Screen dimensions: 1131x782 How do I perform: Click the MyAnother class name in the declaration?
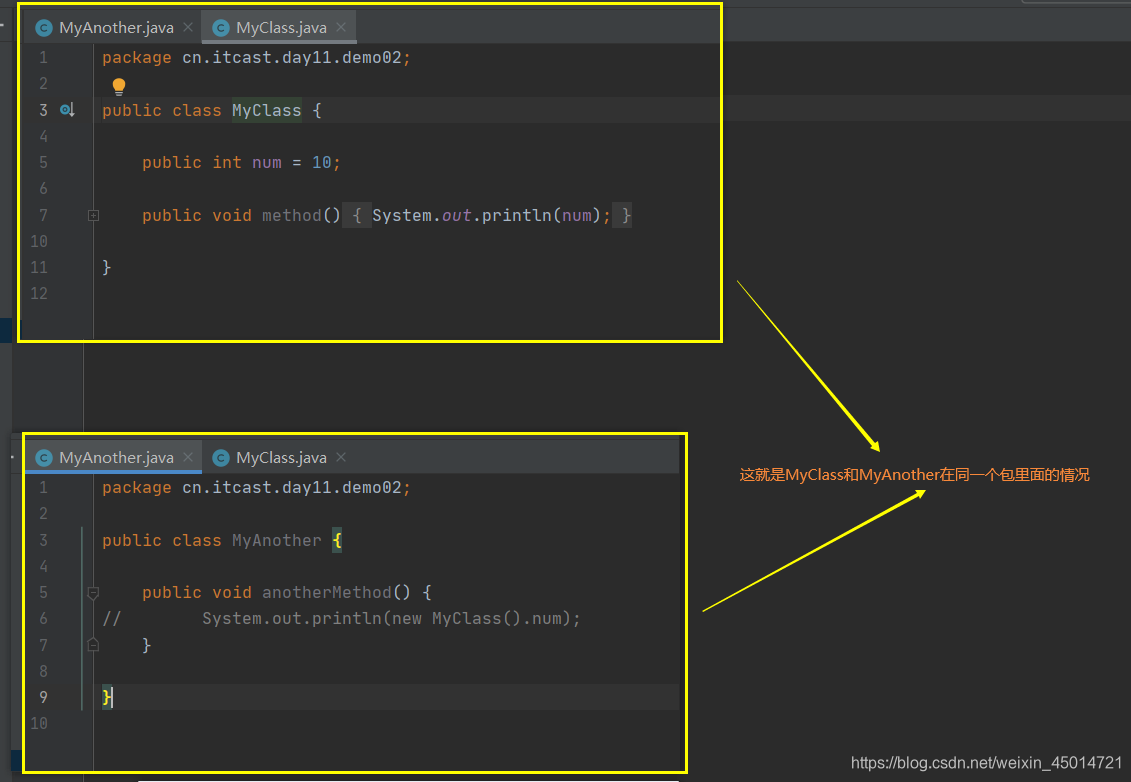tap(276, 540)
